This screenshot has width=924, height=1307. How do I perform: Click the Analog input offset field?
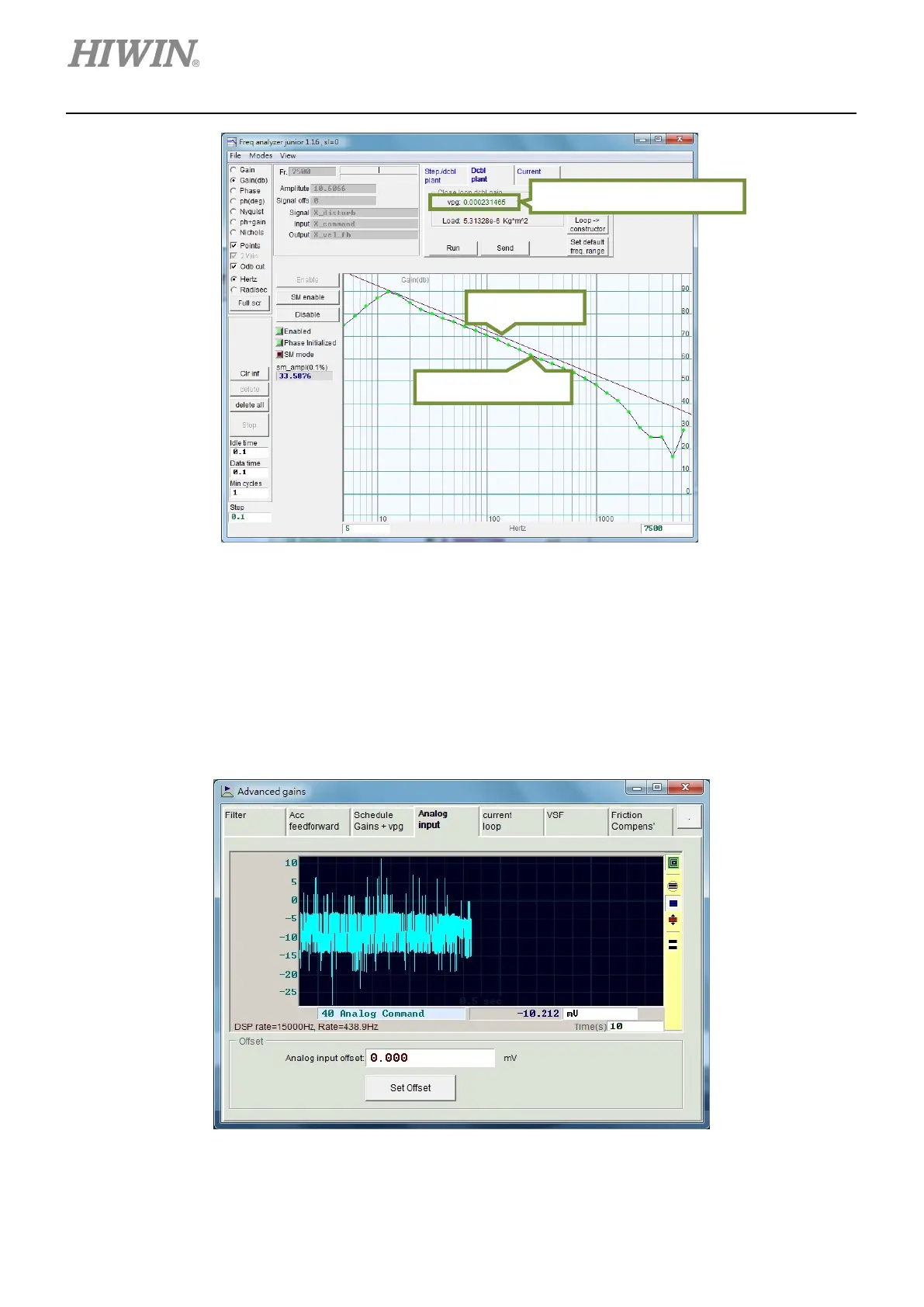click(x=430, y=1058)
